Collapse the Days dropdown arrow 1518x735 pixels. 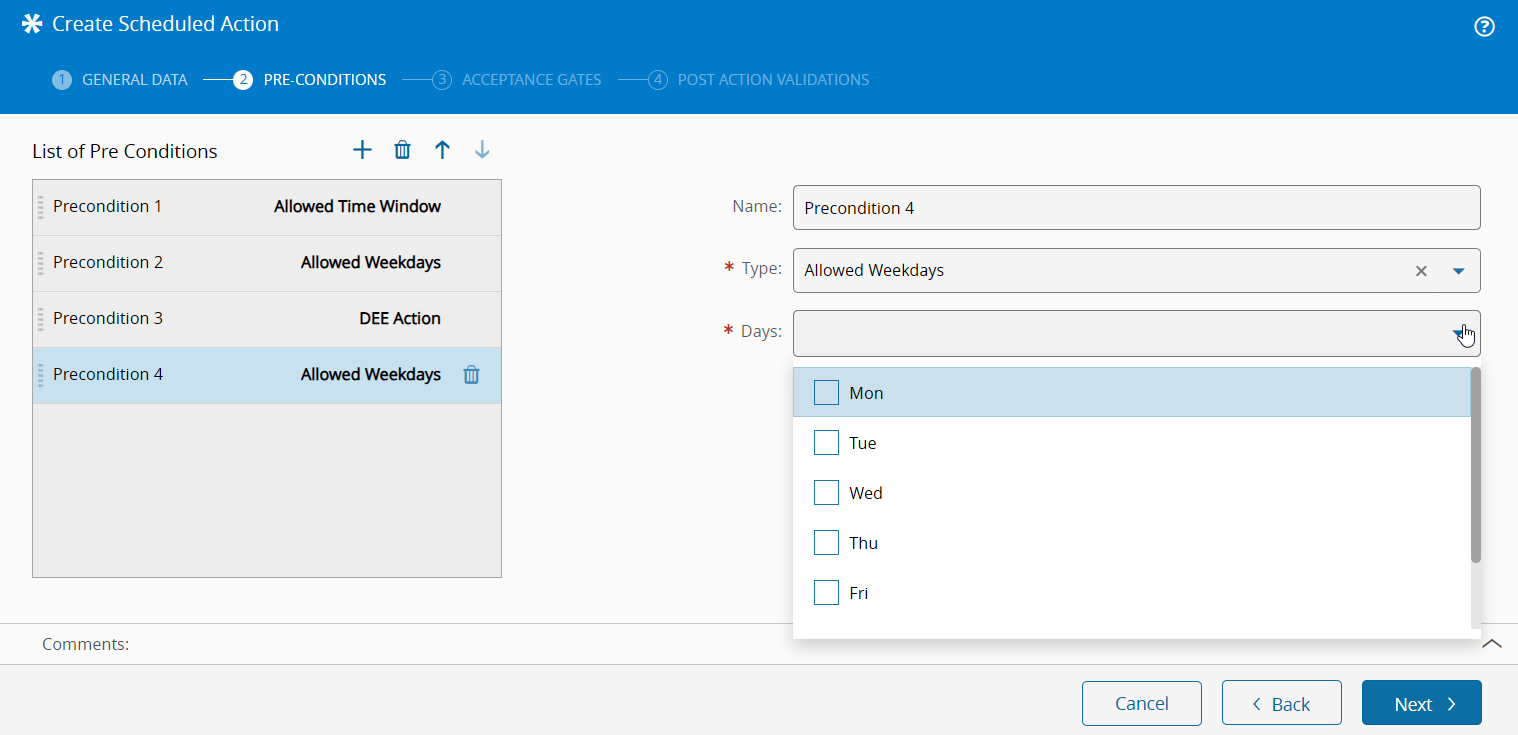click(x=1457, y=333)
